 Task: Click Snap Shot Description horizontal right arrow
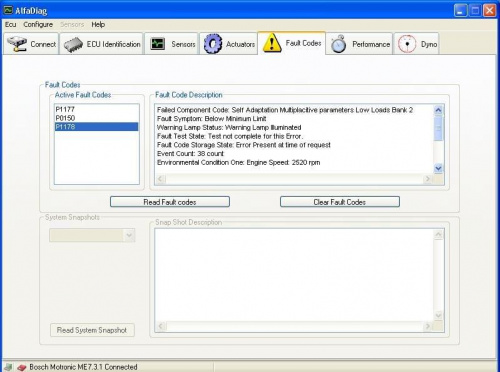427,326
